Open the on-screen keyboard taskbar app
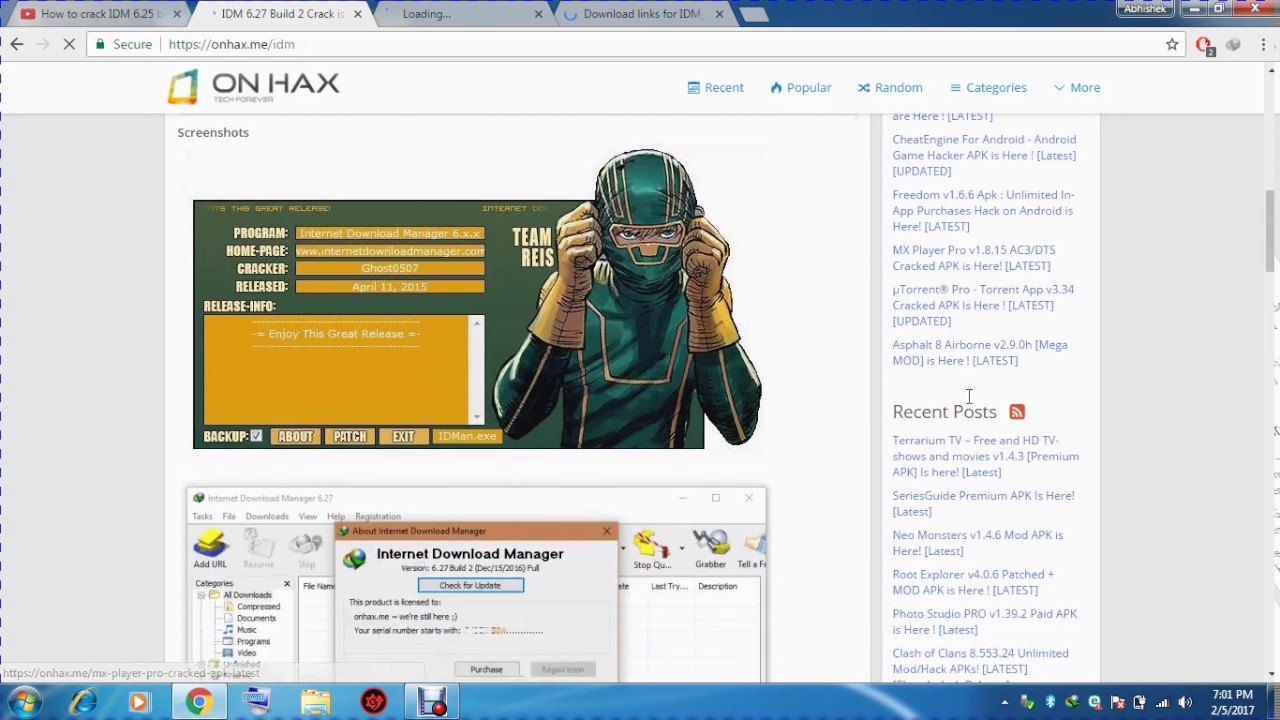Viewport: 1280px width, 720px height. coord(257,702)
